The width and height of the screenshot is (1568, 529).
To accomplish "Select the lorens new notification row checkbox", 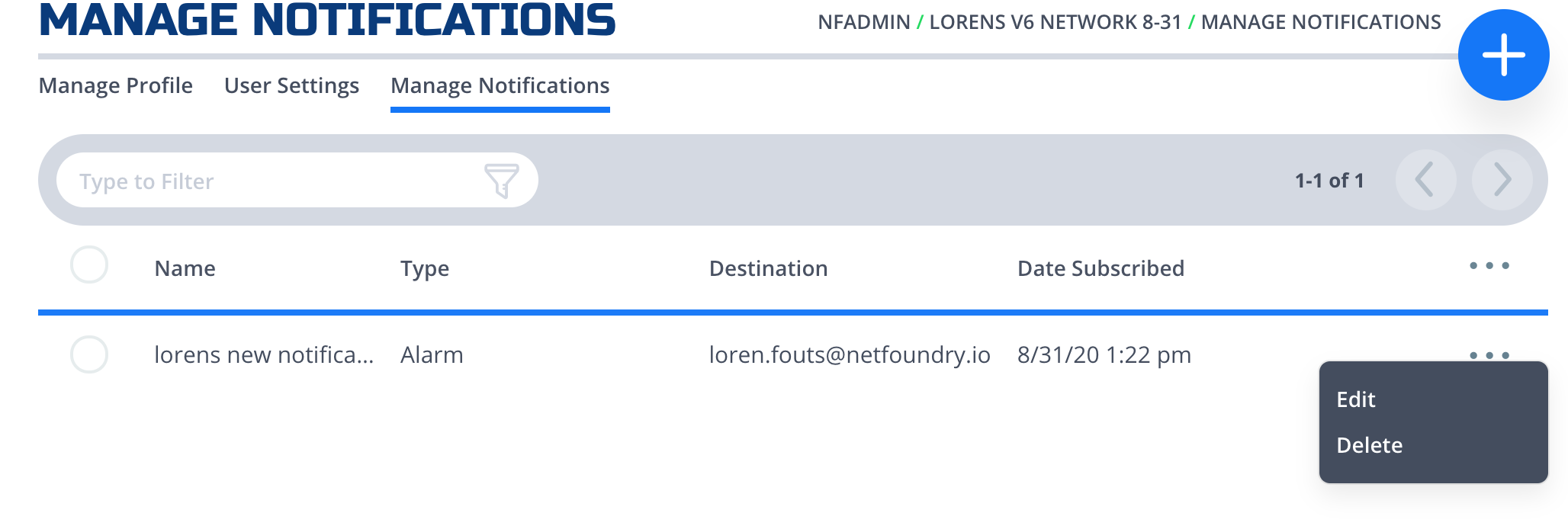I will pos(89,354).
